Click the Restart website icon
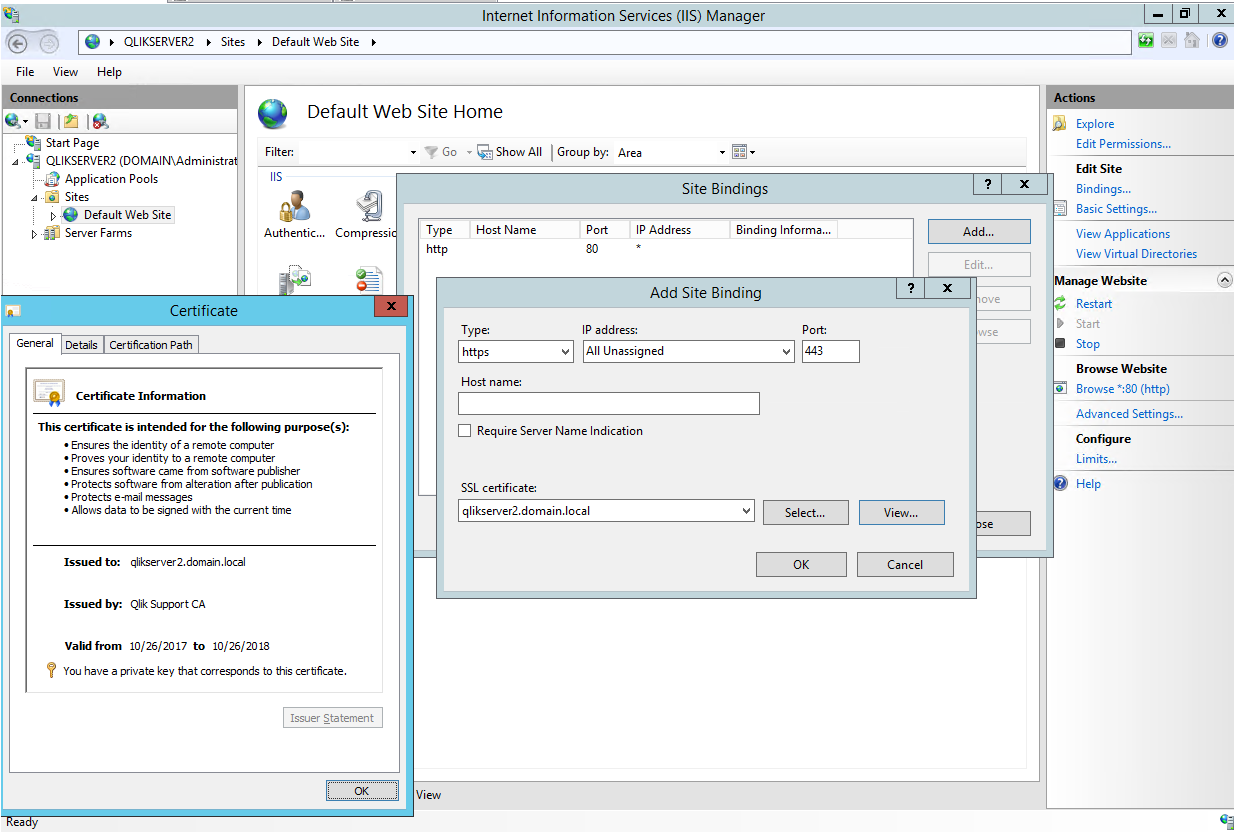Screen dimensions: 1234x832 point(1060,304)
